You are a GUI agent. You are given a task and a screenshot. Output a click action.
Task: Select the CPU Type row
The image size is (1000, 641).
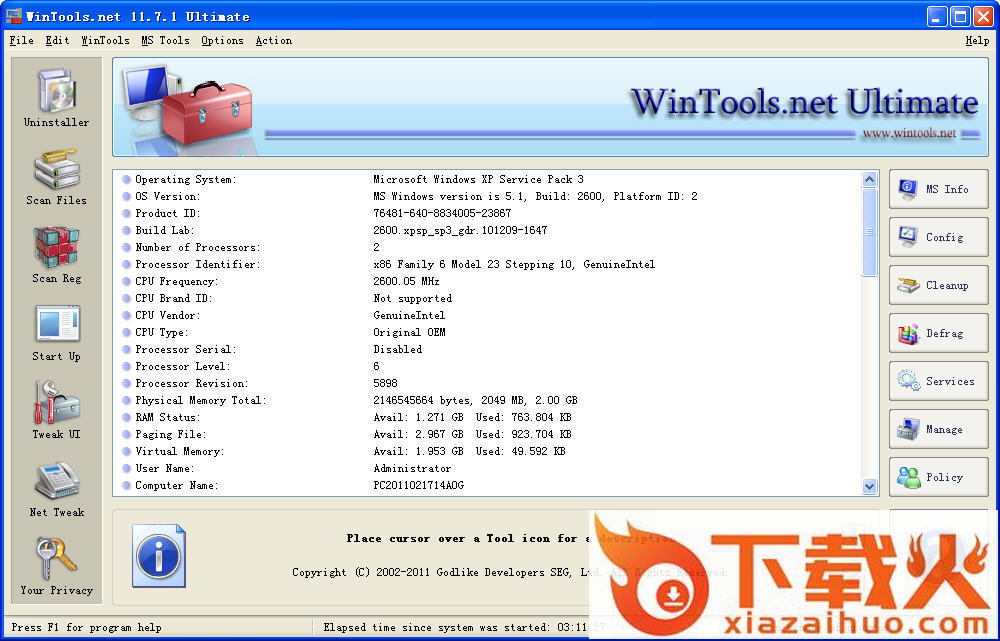point(487,332)
